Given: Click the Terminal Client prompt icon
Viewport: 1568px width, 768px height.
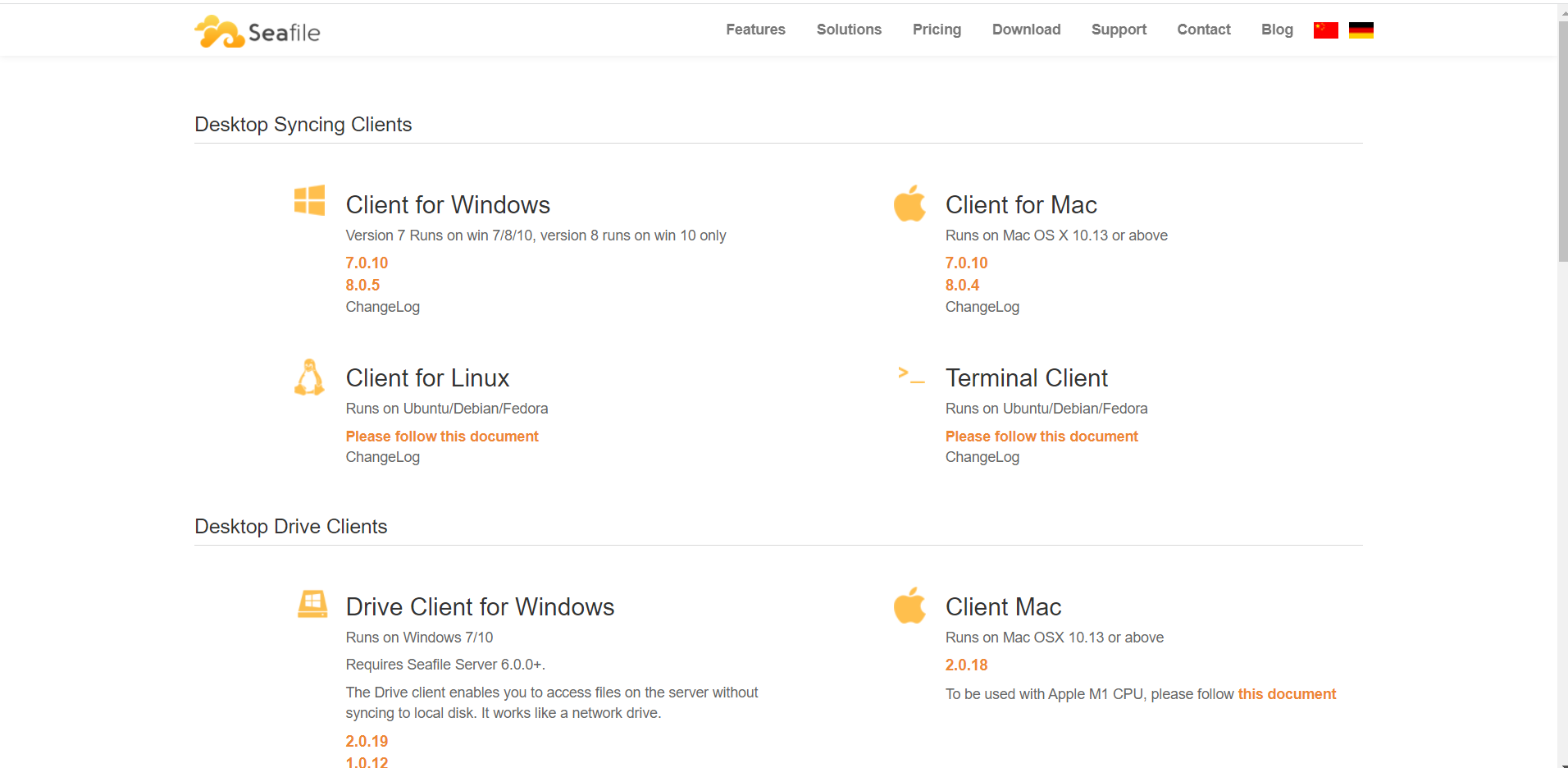Looking at the screenshot, I should point(911,375).
